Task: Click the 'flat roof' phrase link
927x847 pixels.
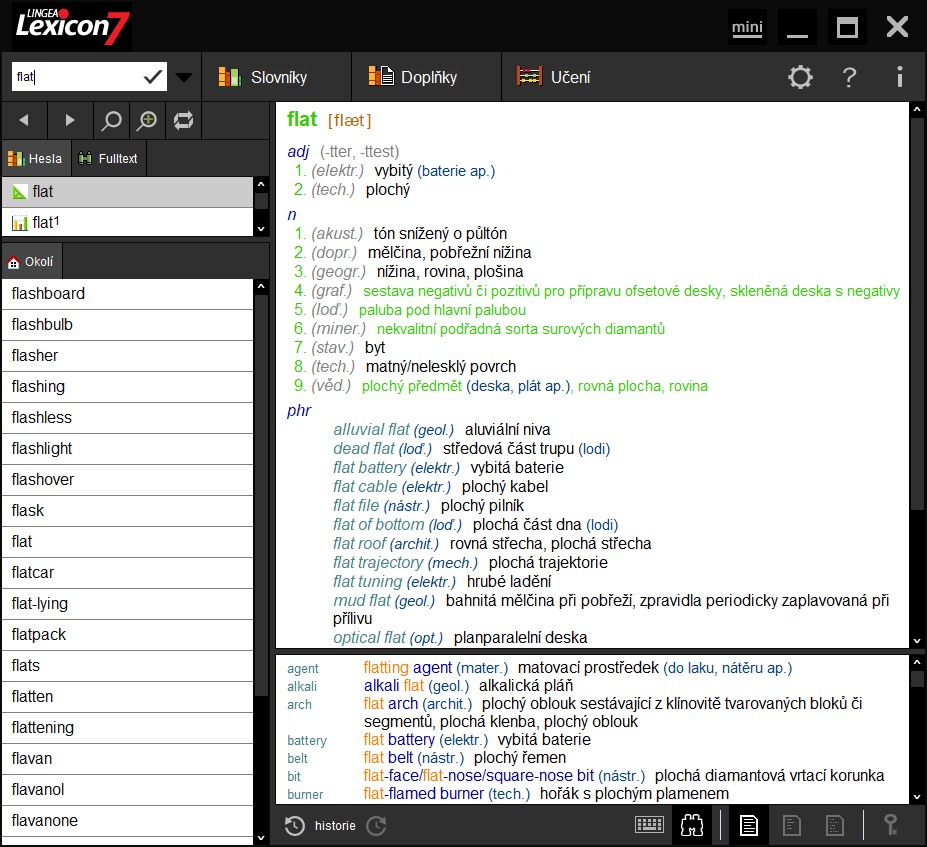Action: (359, 544)
